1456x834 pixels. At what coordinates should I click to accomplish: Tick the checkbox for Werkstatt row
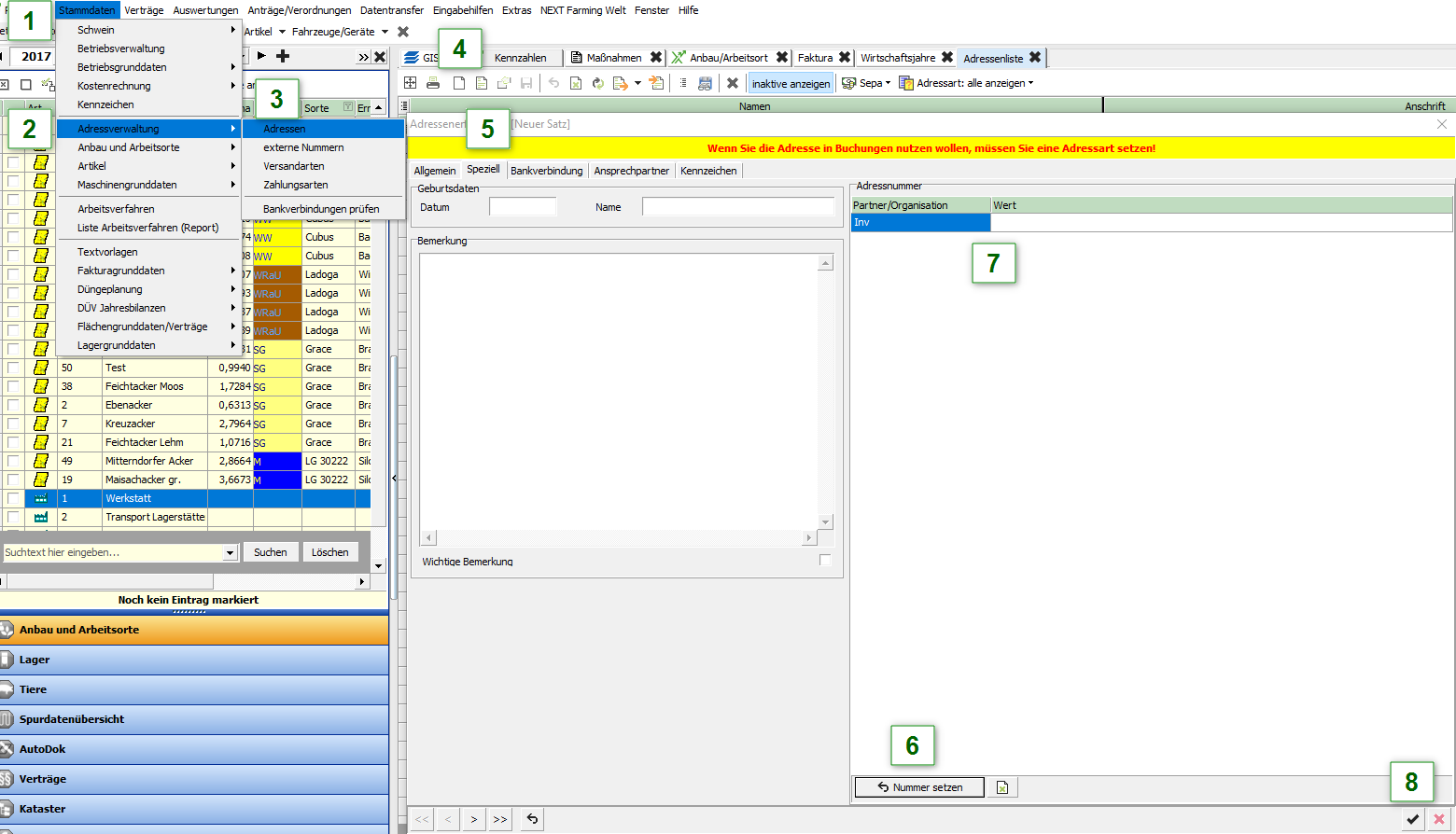tap(13, 498)
